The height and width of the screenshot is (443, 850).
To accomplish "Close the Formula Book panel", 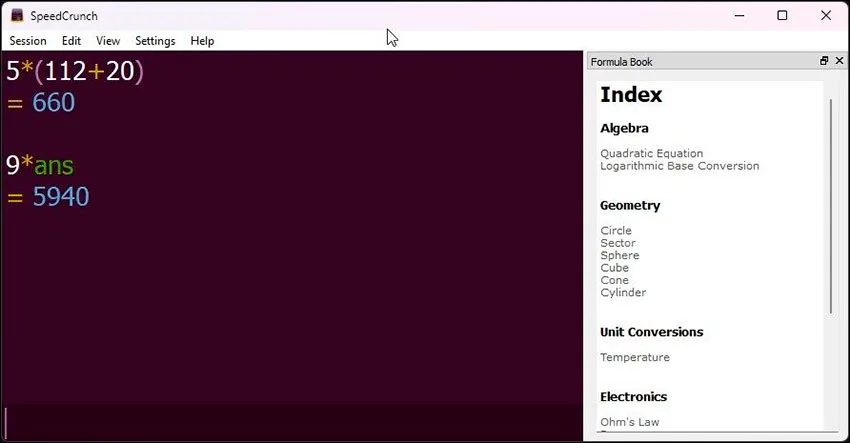I will click(839, 61).
